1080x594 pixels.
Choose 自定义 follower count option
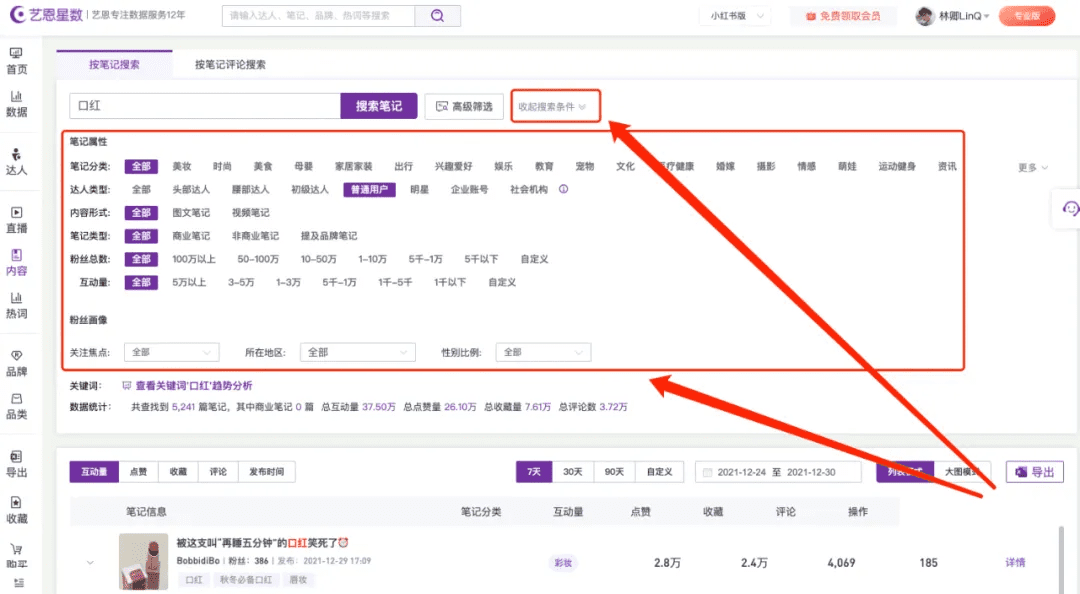pos(534,259)
